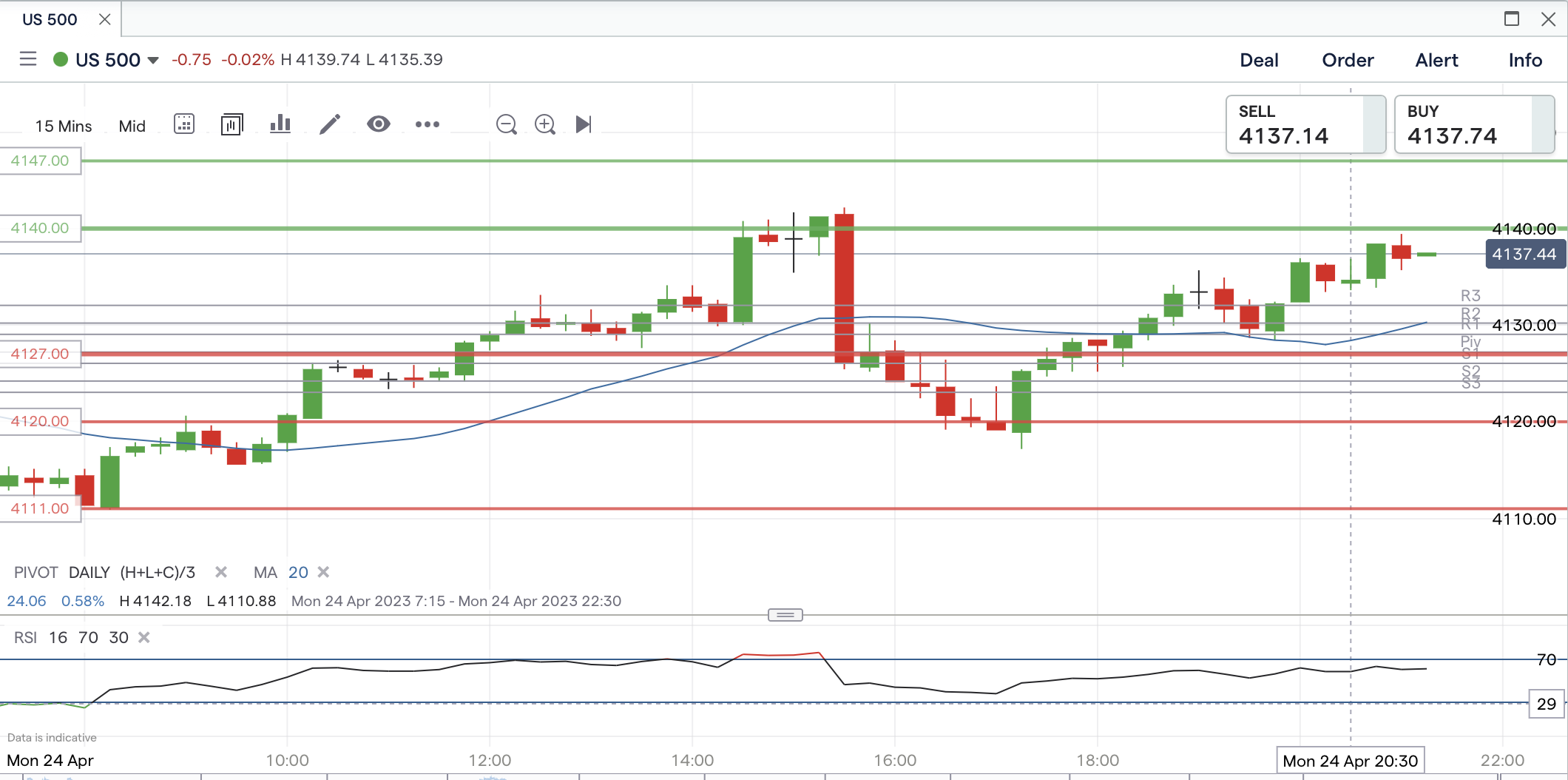
Task: Click SELL at 4137.14
Action: 1305,124
